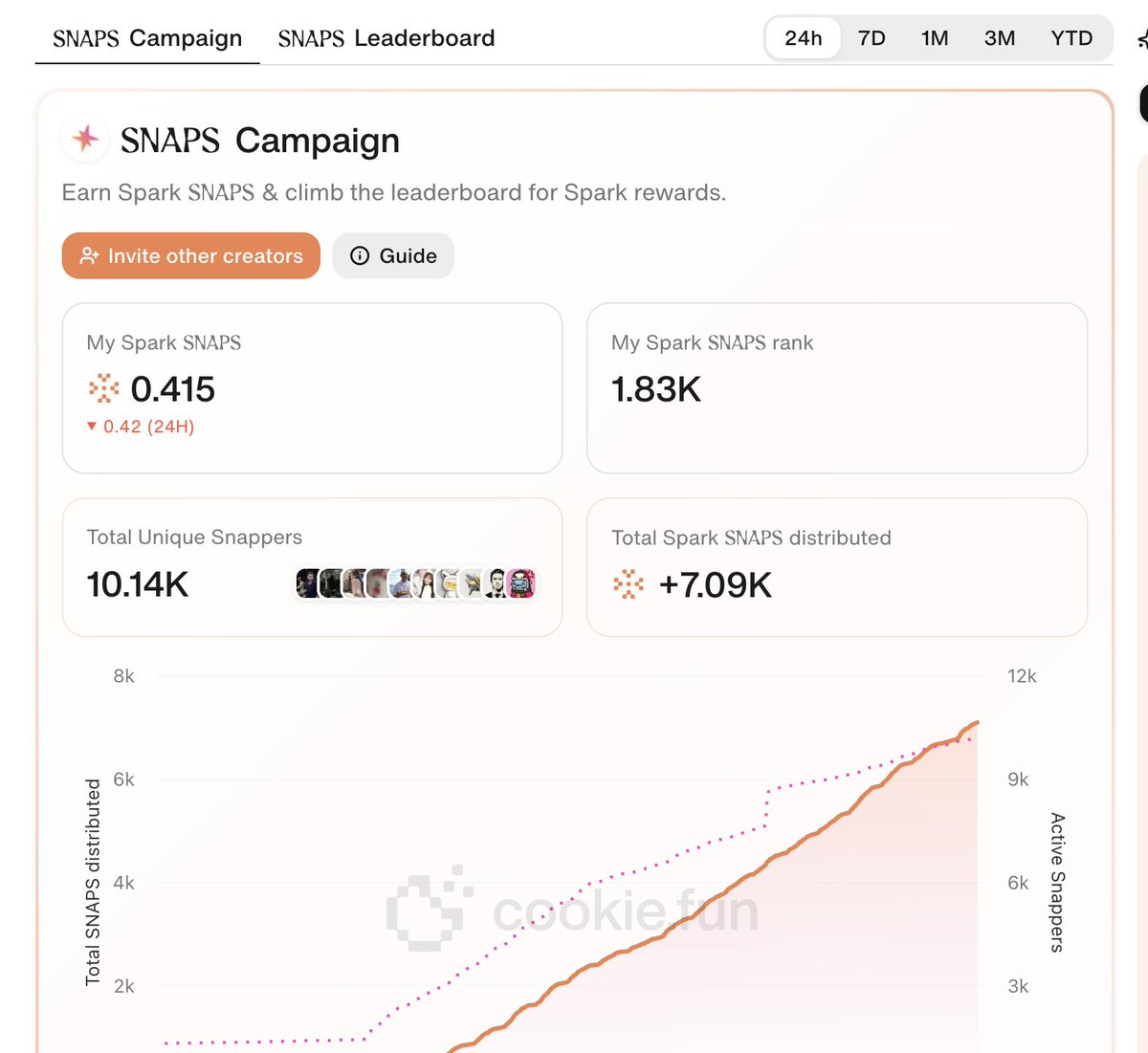Viewport: 1148px width, 1053px height.
Task: Click the Total SNAPS distributed axis title
Action: click(x=93, y=882)
